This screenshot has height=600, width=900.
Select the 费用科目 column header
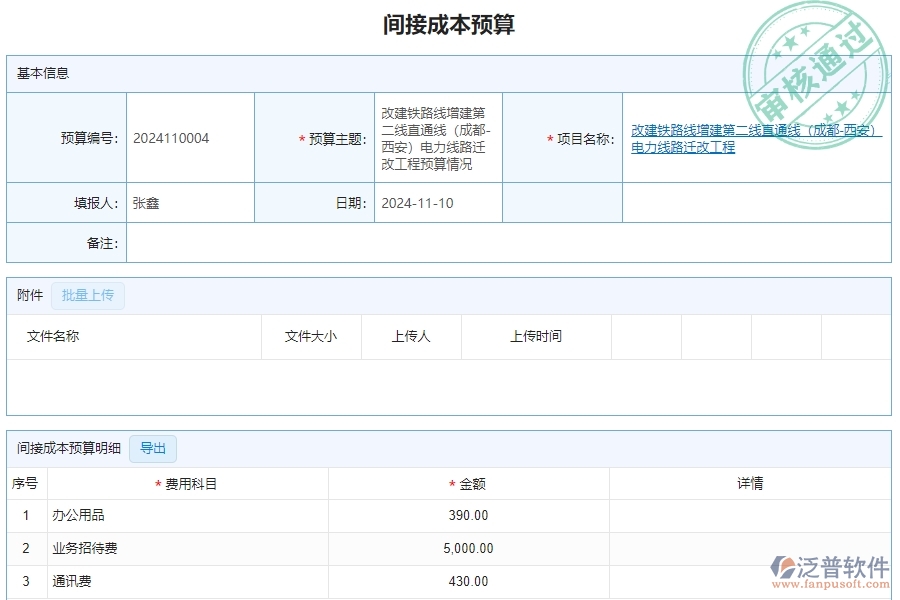click(x=191, y=483)
